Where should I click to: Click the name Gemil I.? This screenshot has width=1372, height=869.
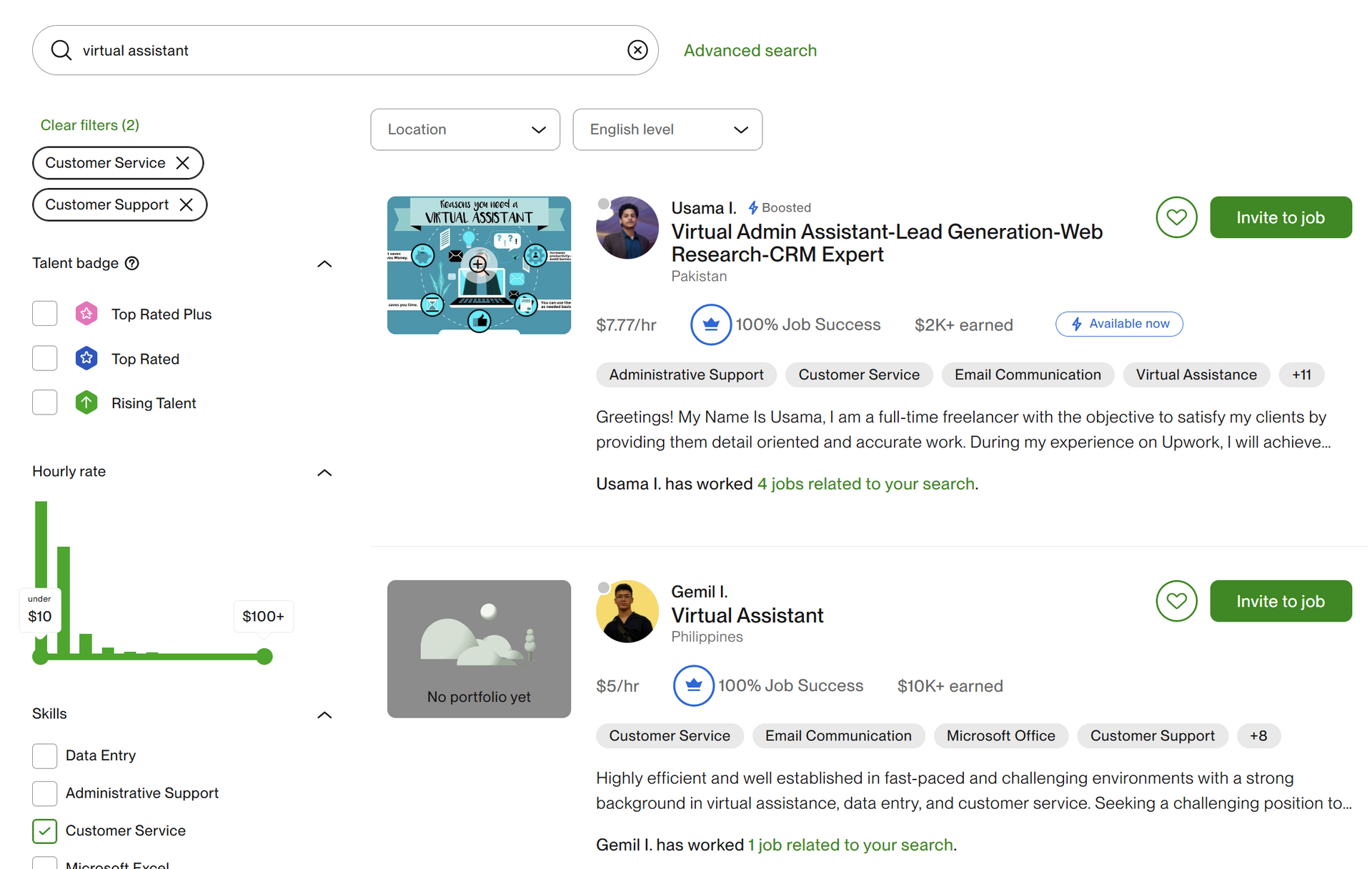tap(699, 592)
